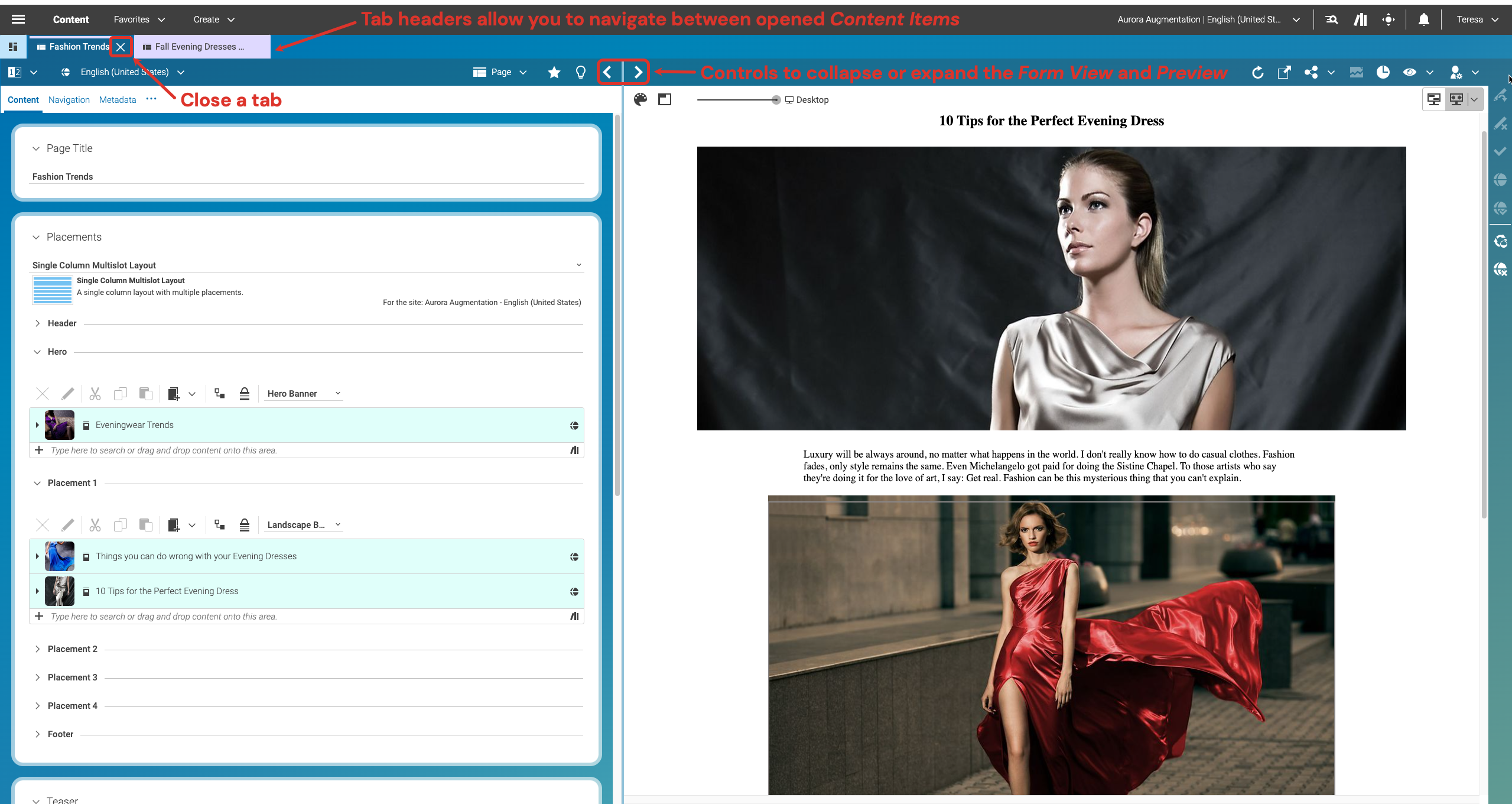The width and height of the screenshot is (1512, 804).
Task: Open the theme palette in the preview toolbar
Action: tap(640, 99)
